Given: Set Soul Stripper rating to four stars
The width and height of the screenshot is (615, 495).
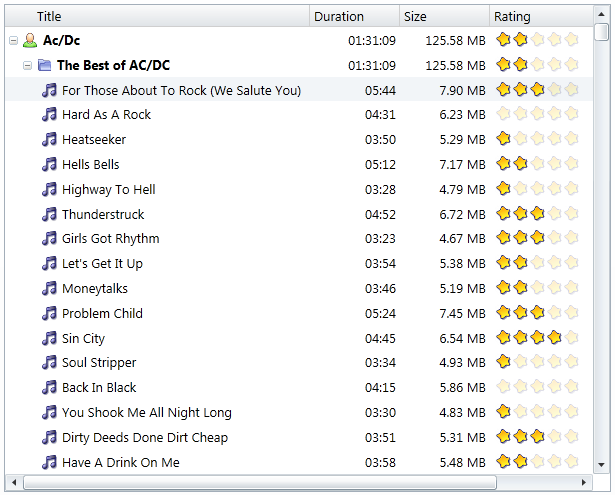Looking at the screenshot, I should (554, 362).
